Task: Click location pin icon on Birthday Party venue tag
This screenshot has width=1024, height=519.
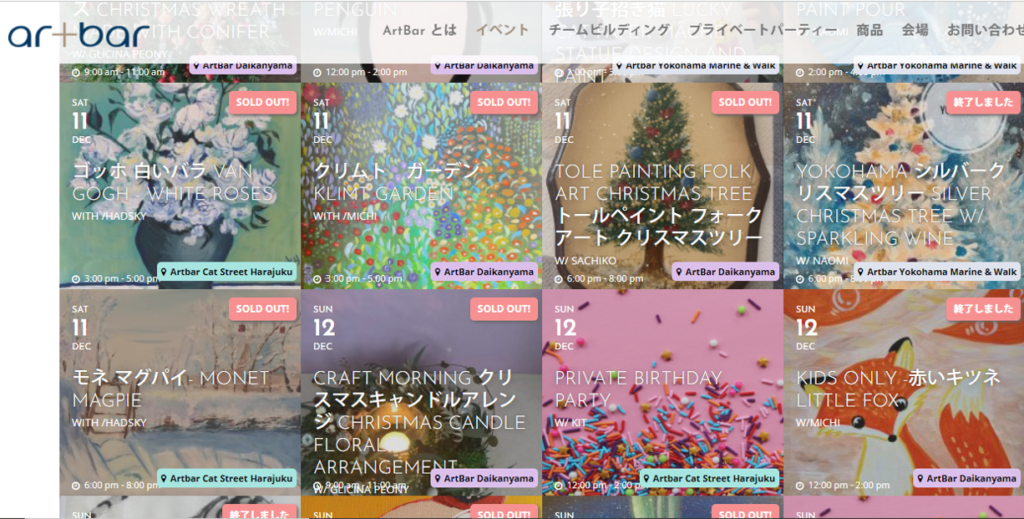Action: click(647, 479)
